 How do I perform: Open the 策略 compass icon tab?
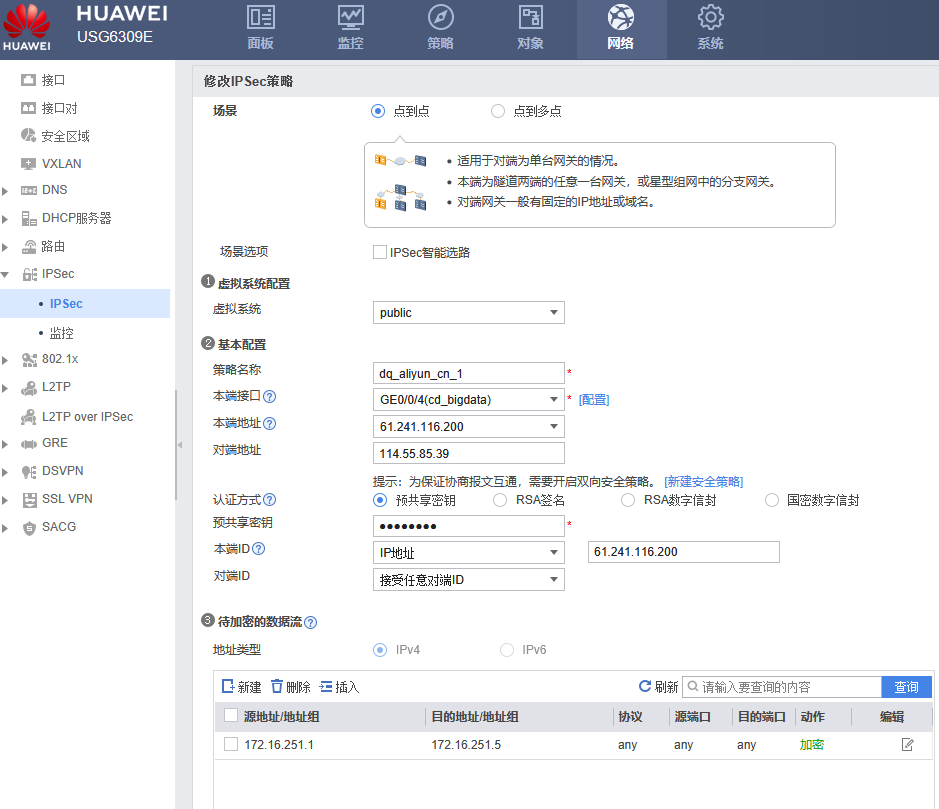click(x=440, y=28)
